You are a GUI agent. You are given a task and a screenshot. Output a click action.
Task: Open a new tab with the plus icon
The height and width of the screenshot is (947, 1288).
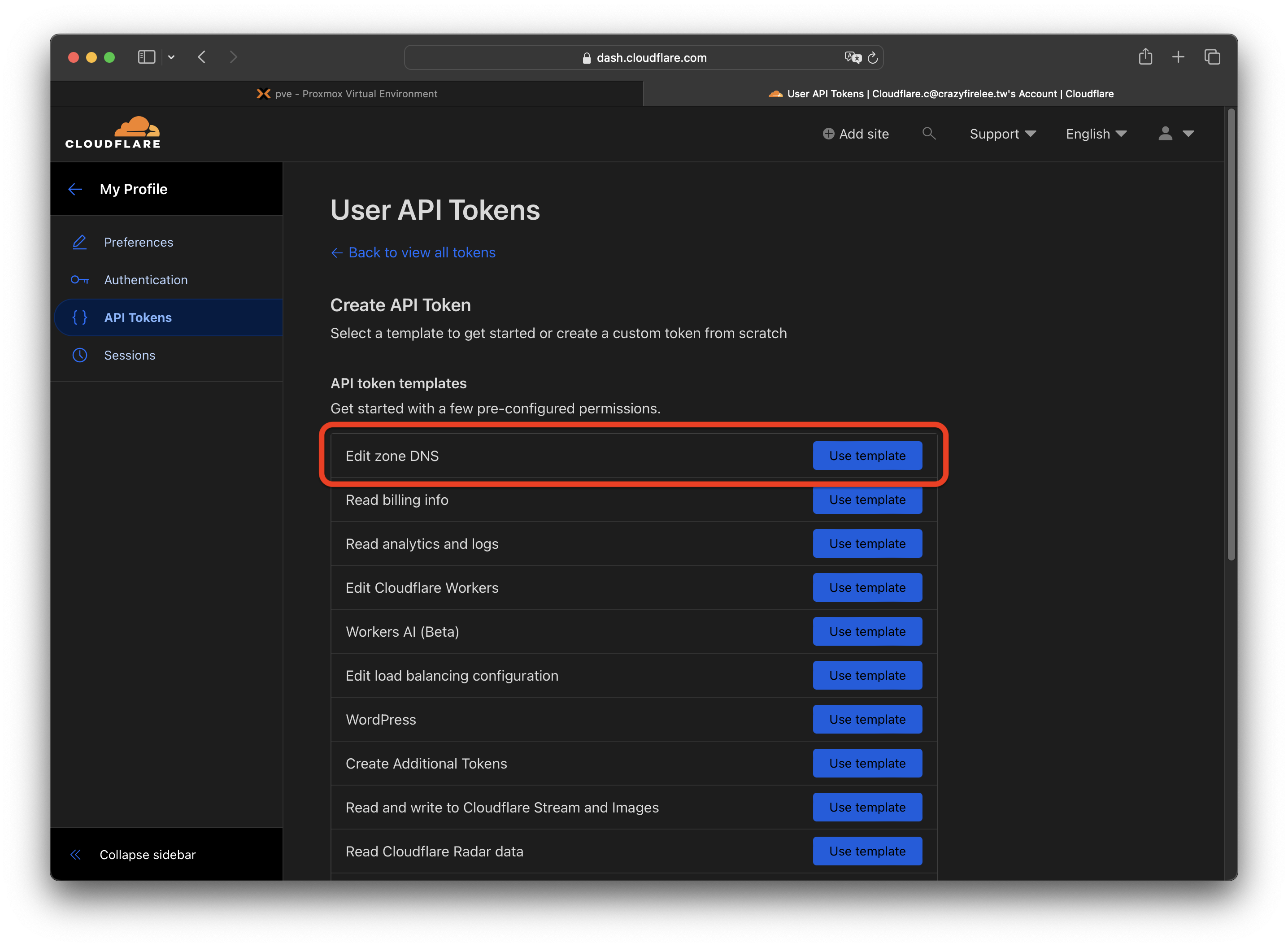tap(1178, 57)
